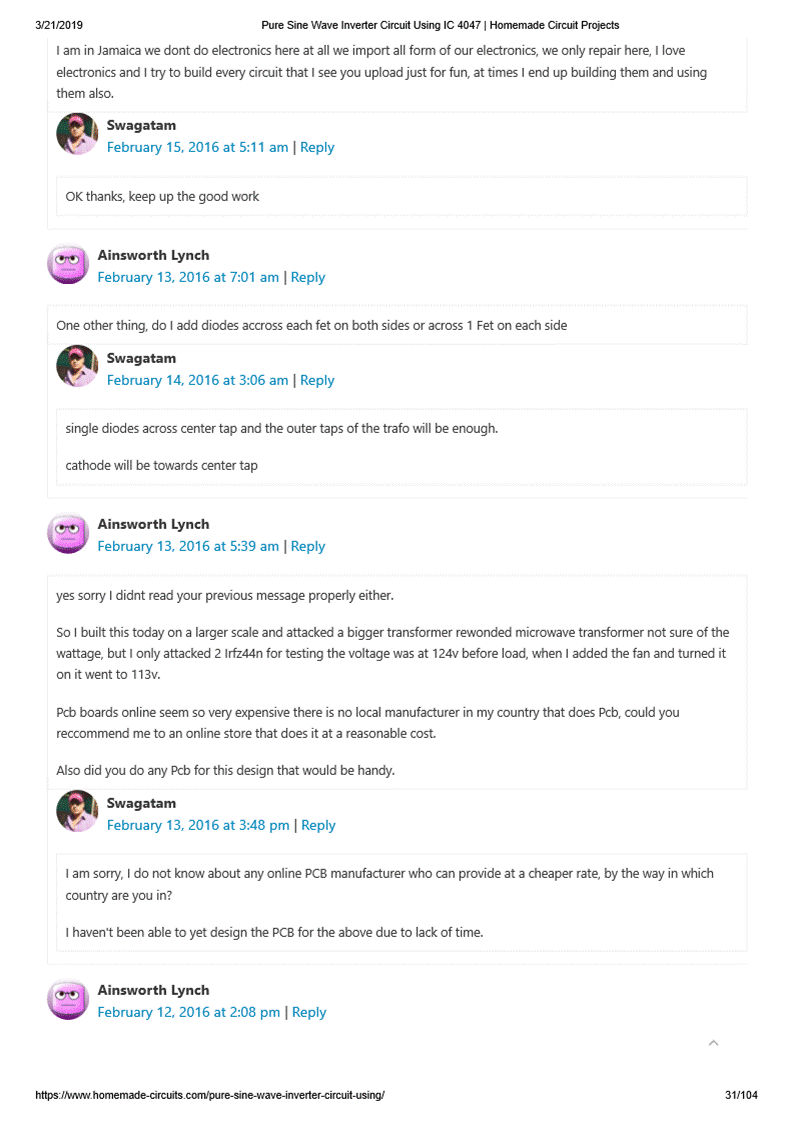
Task: Open the February 14, 2016 at 3:06 am permalink
Action: click(197, 380)
